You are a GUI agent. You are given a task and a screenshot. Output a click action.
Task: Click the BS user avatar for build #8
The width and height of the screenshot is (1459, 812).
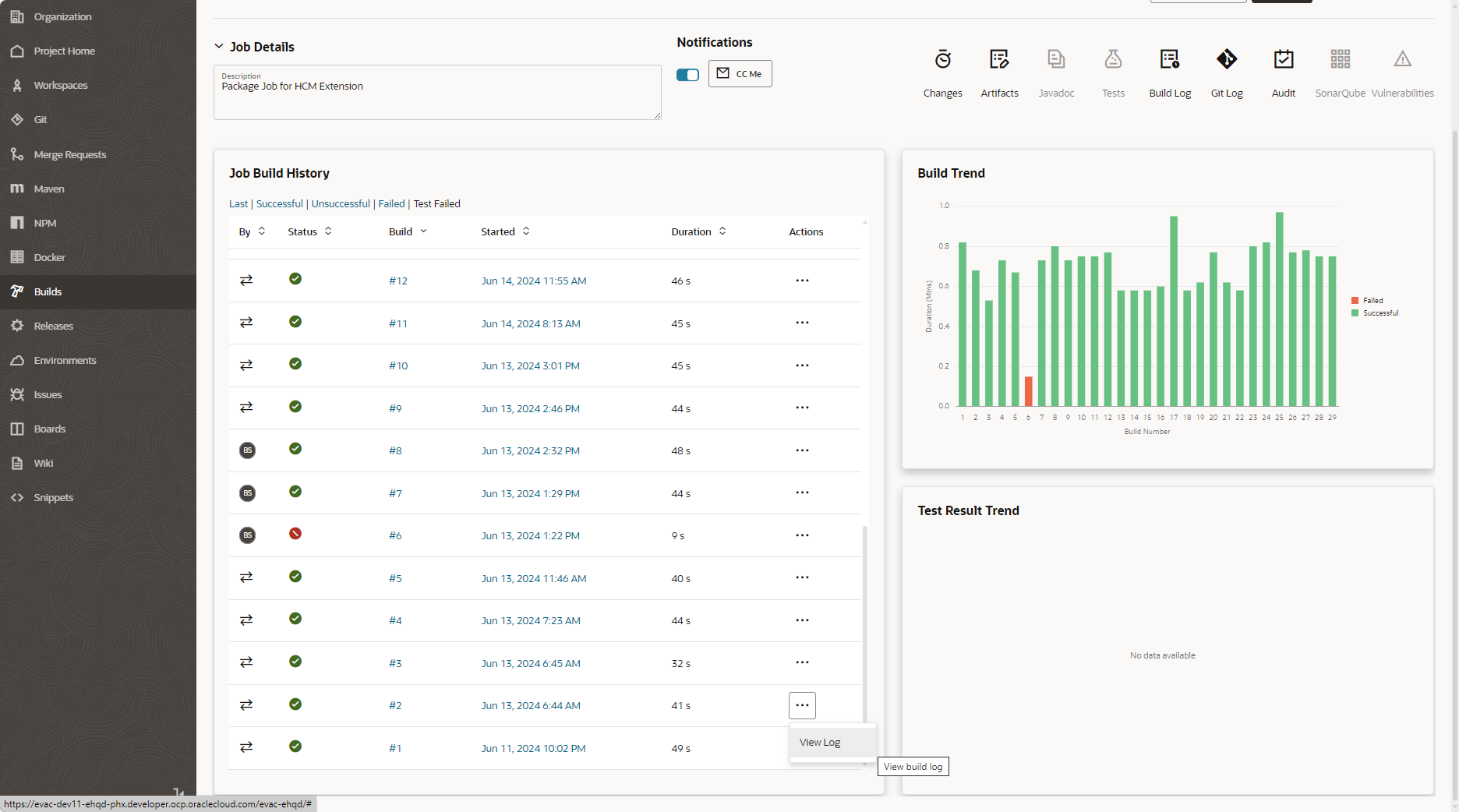[x=247, y=450]
